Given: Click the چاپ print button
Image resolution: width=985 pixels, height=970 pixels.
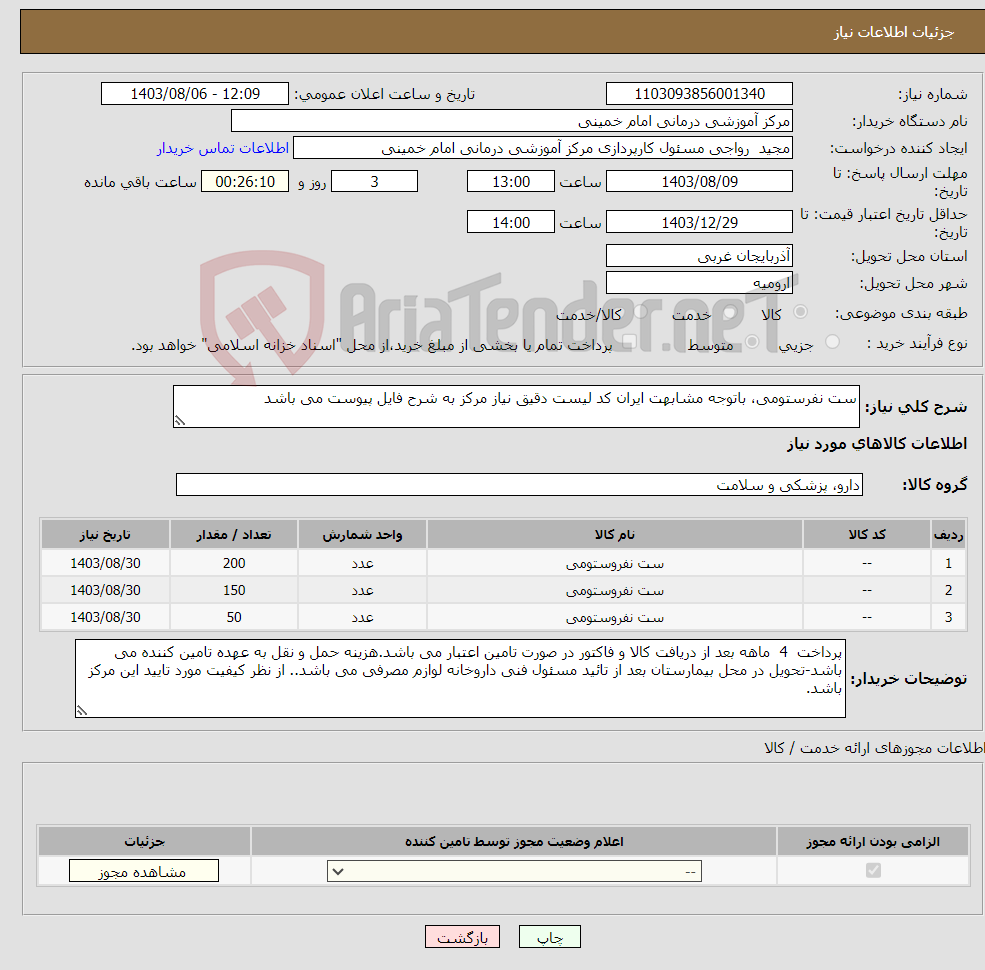Looking at the screenshot, I should (550, 937).
